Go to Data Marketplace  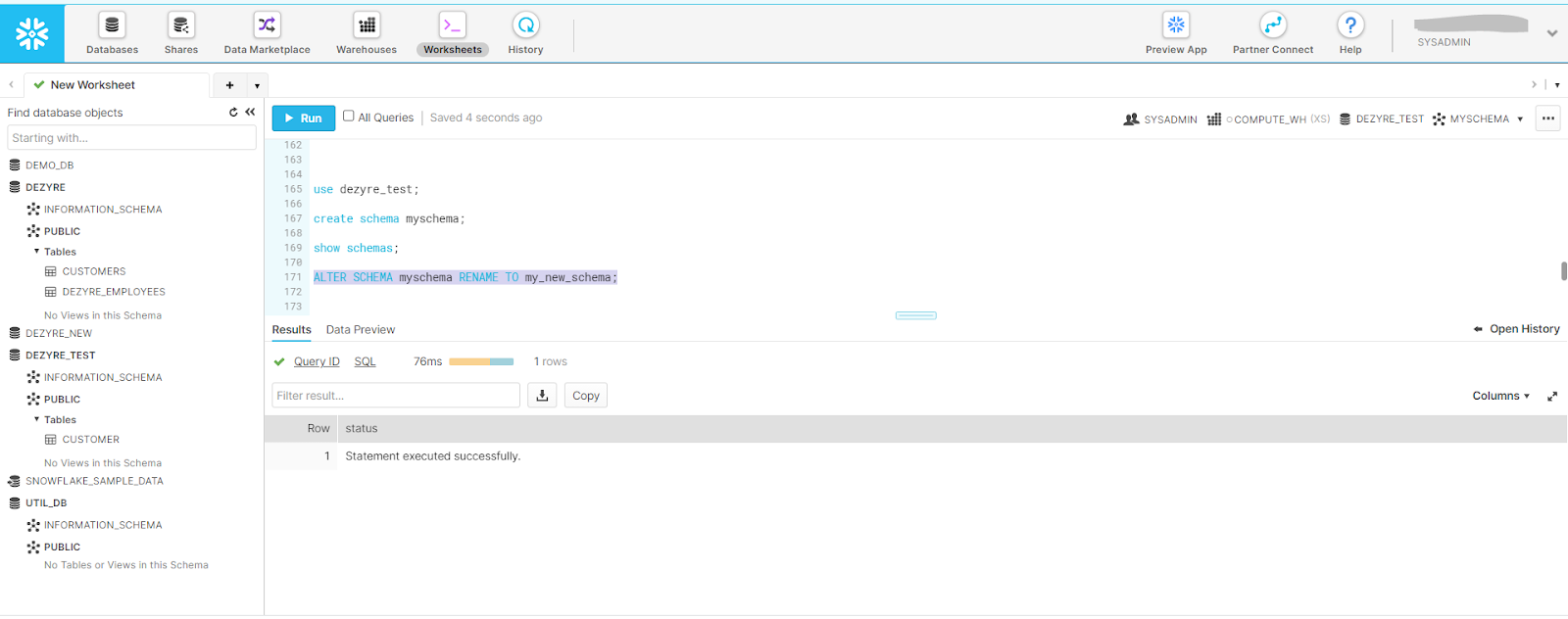267,25
